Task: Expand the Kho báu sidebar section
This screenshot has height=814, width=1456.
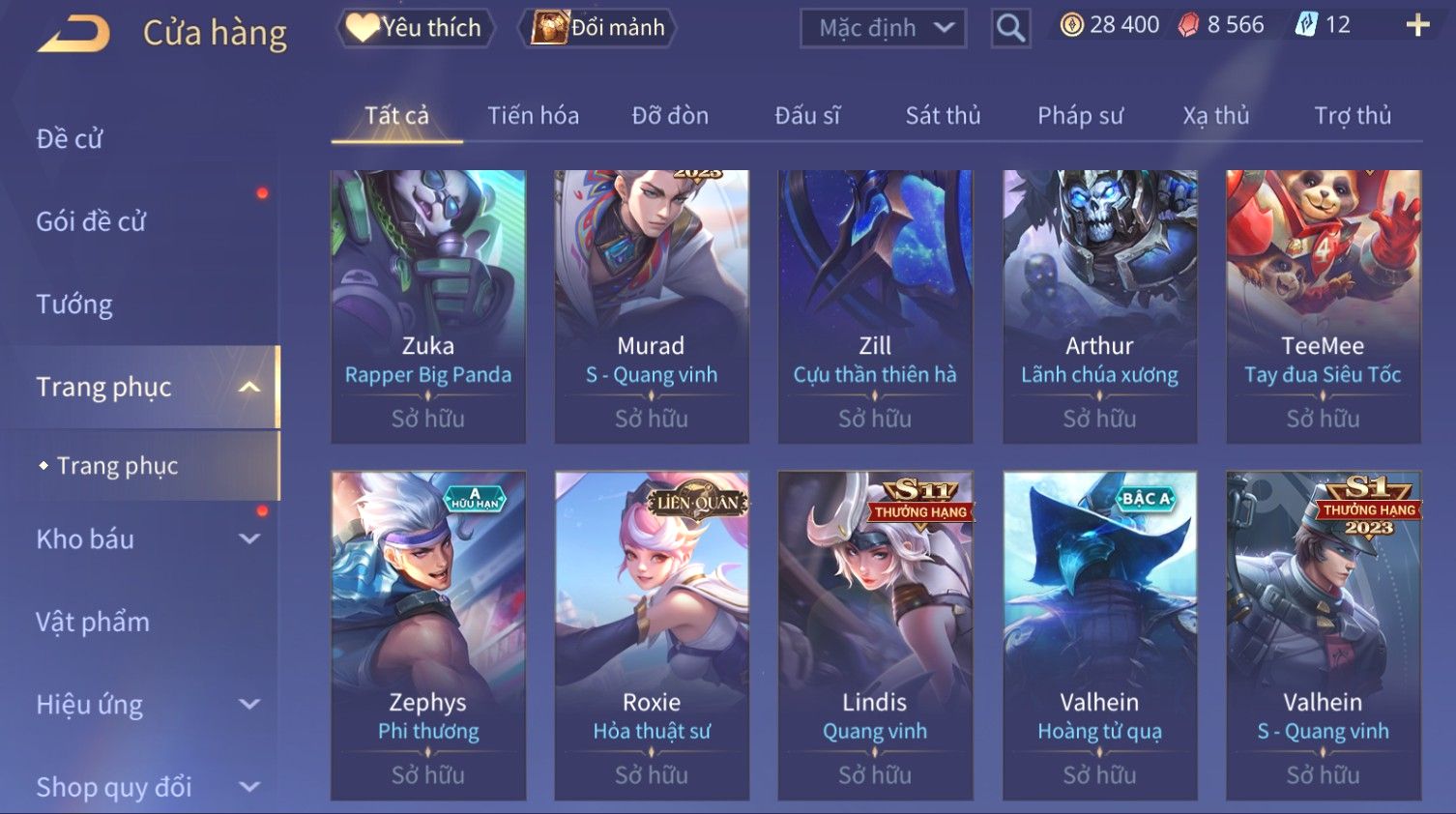Action: point(249,539)
